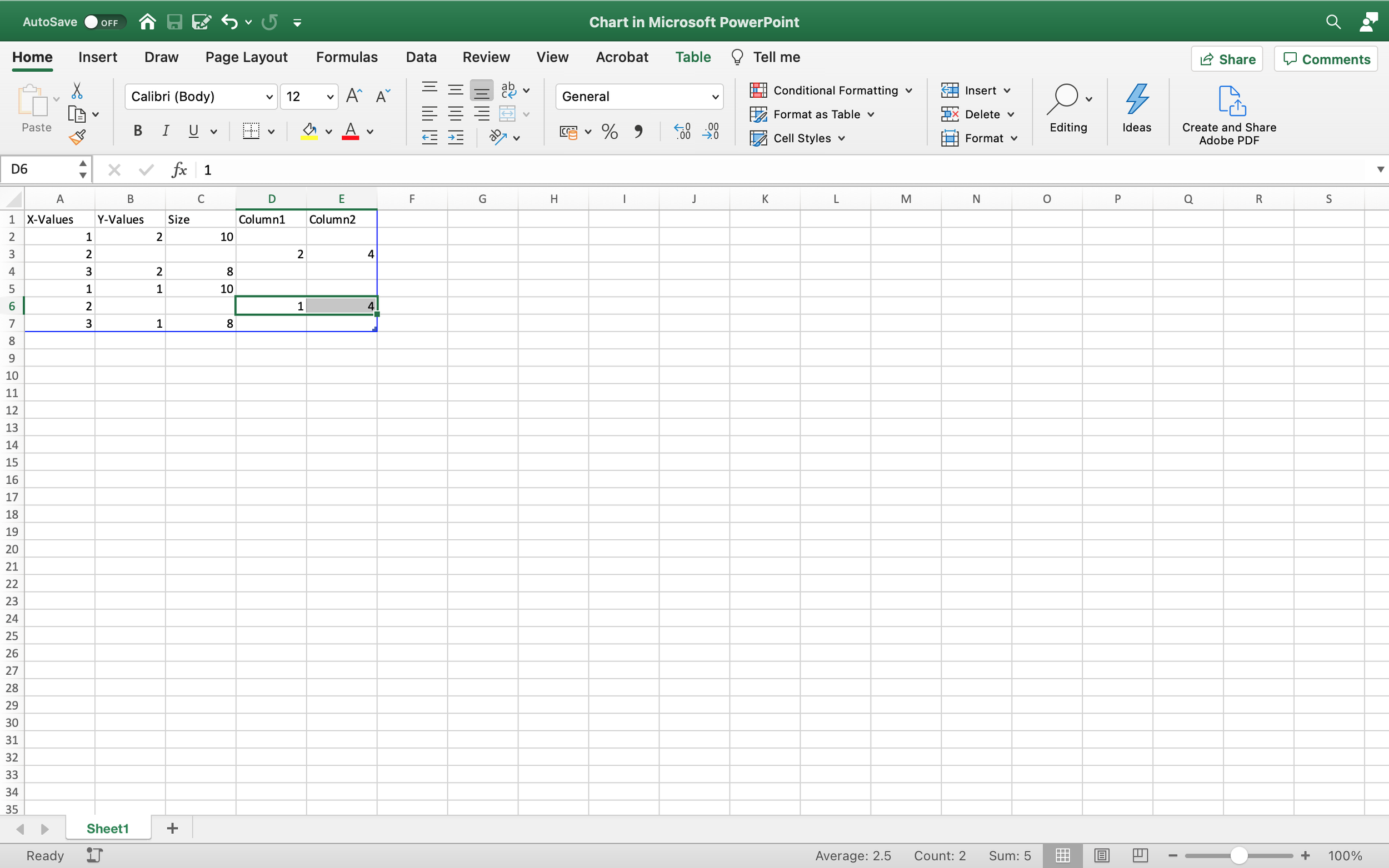Open the Comments button
1389x868 pixels.
pos(1325,59)
